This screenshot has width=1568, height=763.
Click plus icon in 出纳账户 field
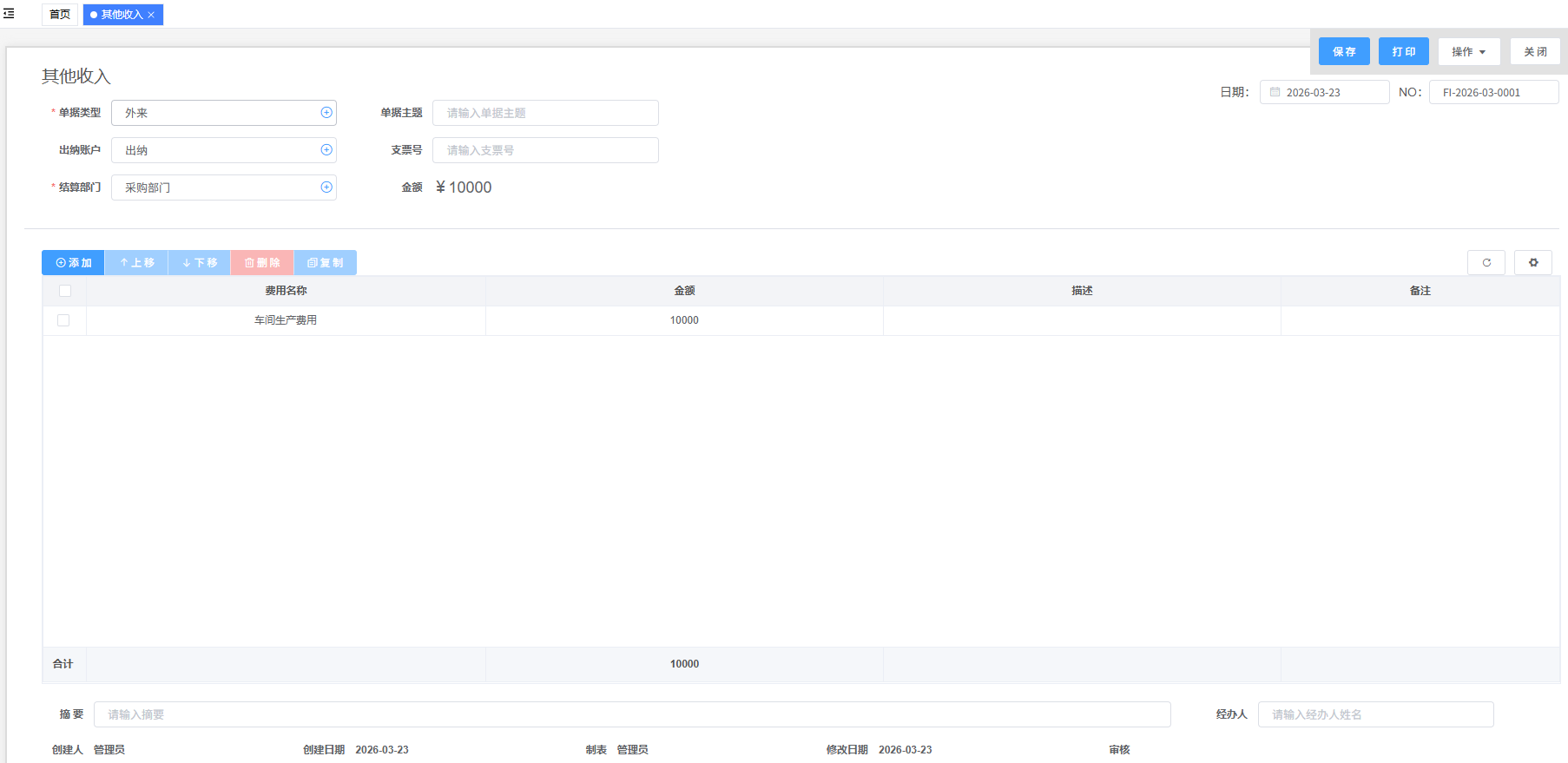pyautogui.click(x=326, y=150)
